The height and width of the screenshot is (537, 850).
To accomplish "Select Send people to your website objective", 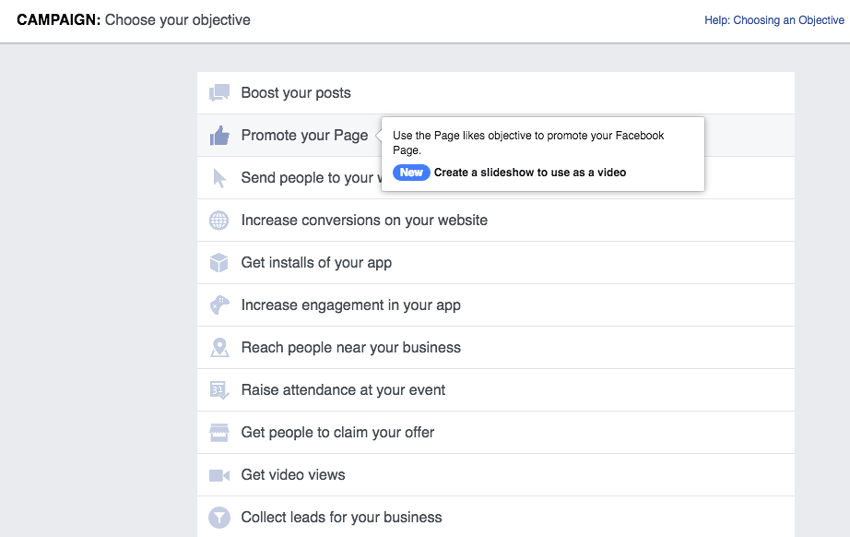I will (x=496, y=178).
